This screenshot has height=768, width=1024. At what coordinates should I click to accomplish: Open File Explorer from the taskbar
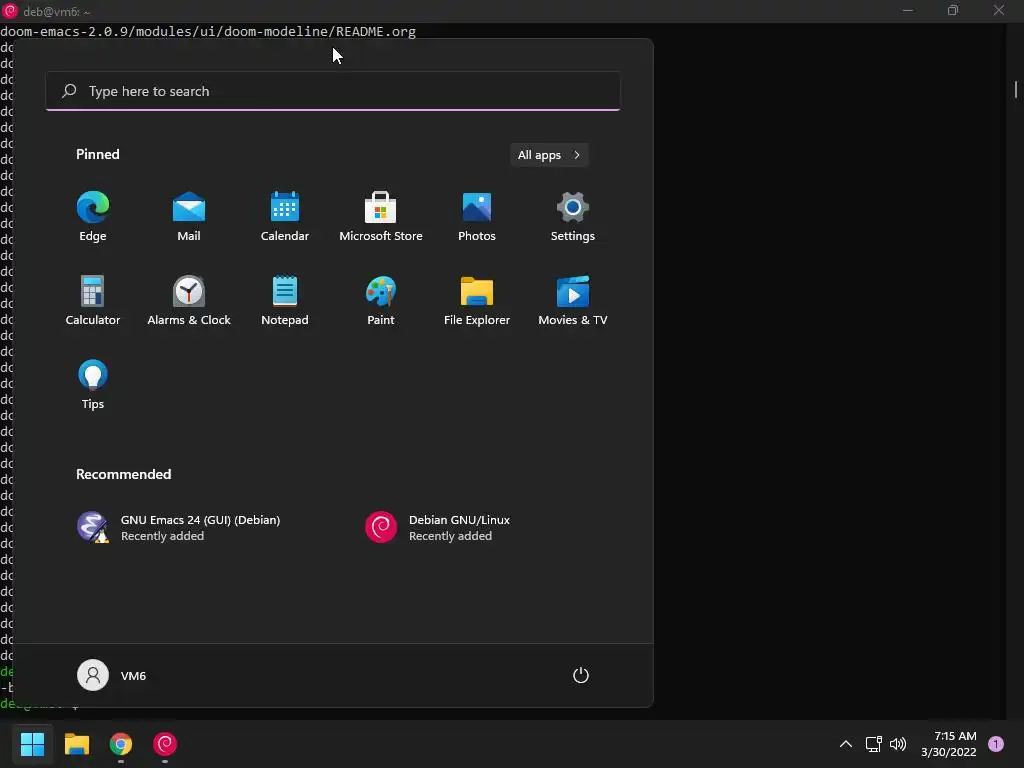click(x=76, y=744)
